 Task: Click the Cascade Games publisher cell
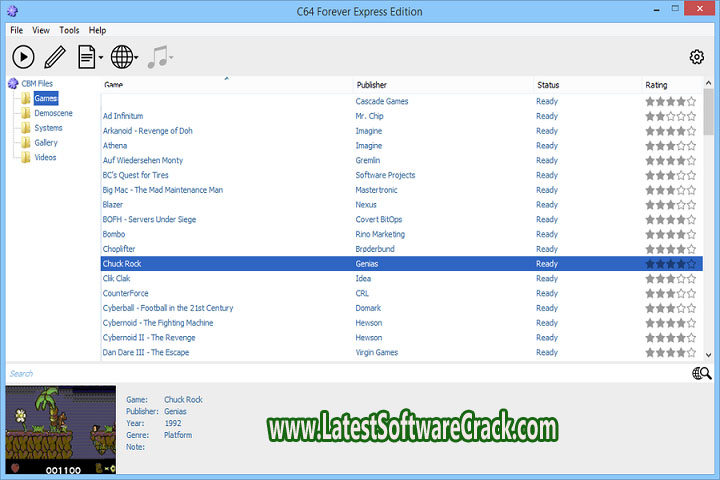click(382, 101)
